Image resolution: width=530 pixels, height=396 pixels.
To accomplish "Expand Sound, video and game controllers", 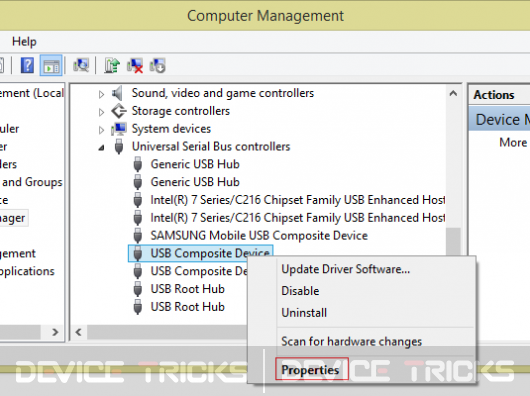I will 101,94.
